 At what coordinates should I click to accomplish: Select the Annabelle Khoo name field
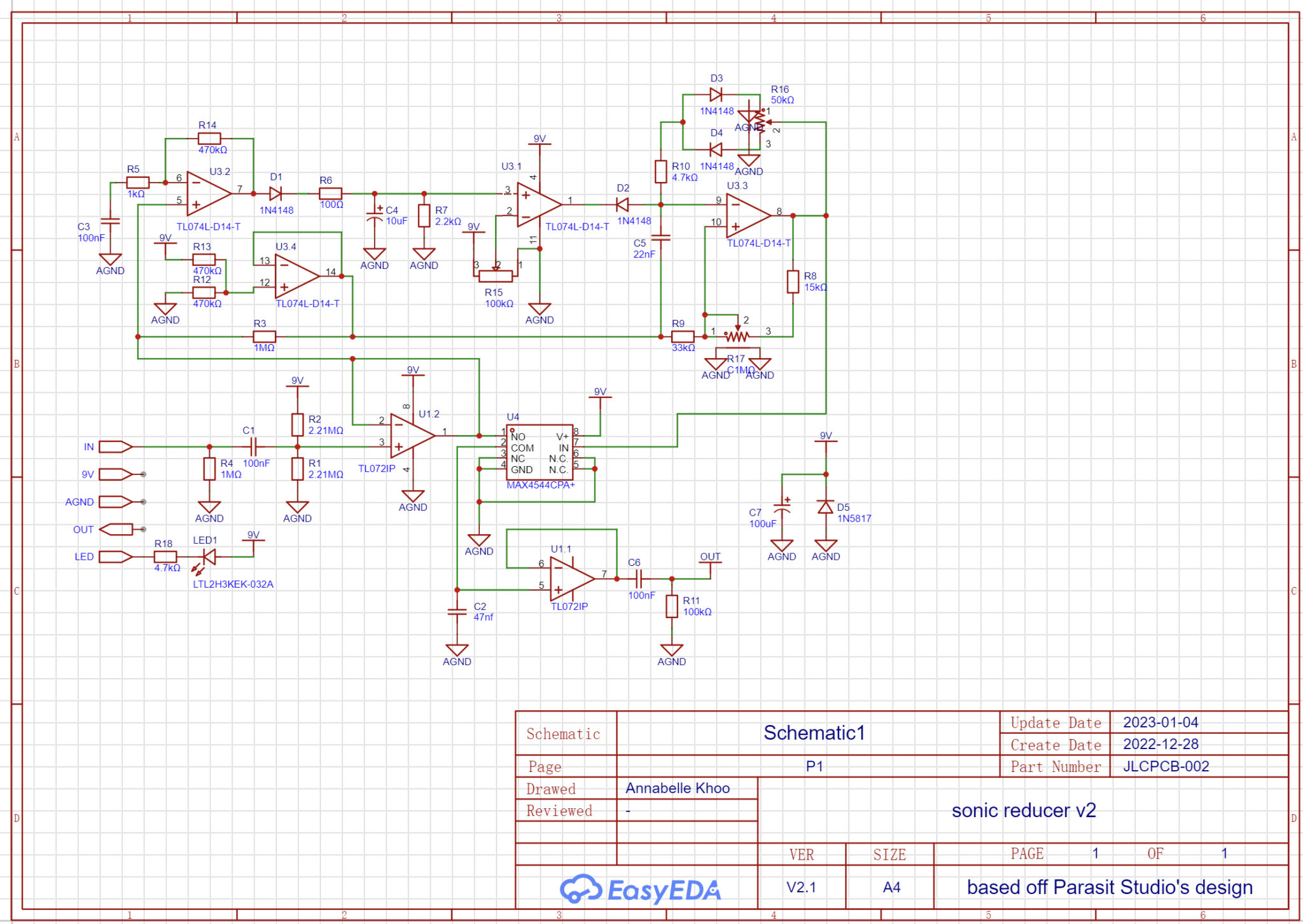point(677,789)
